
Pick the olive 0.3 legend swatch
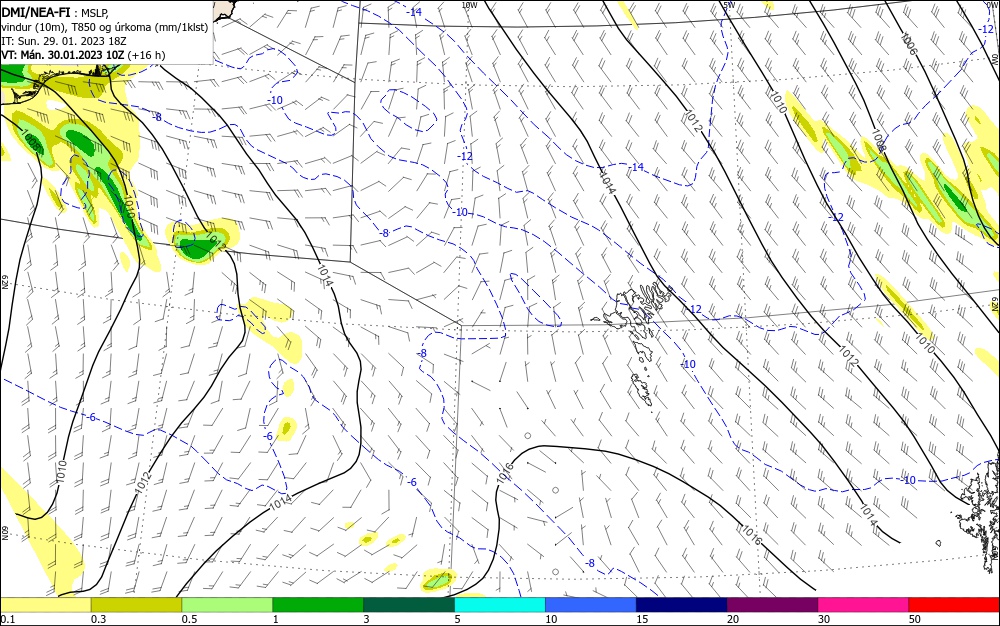[136, 605]
